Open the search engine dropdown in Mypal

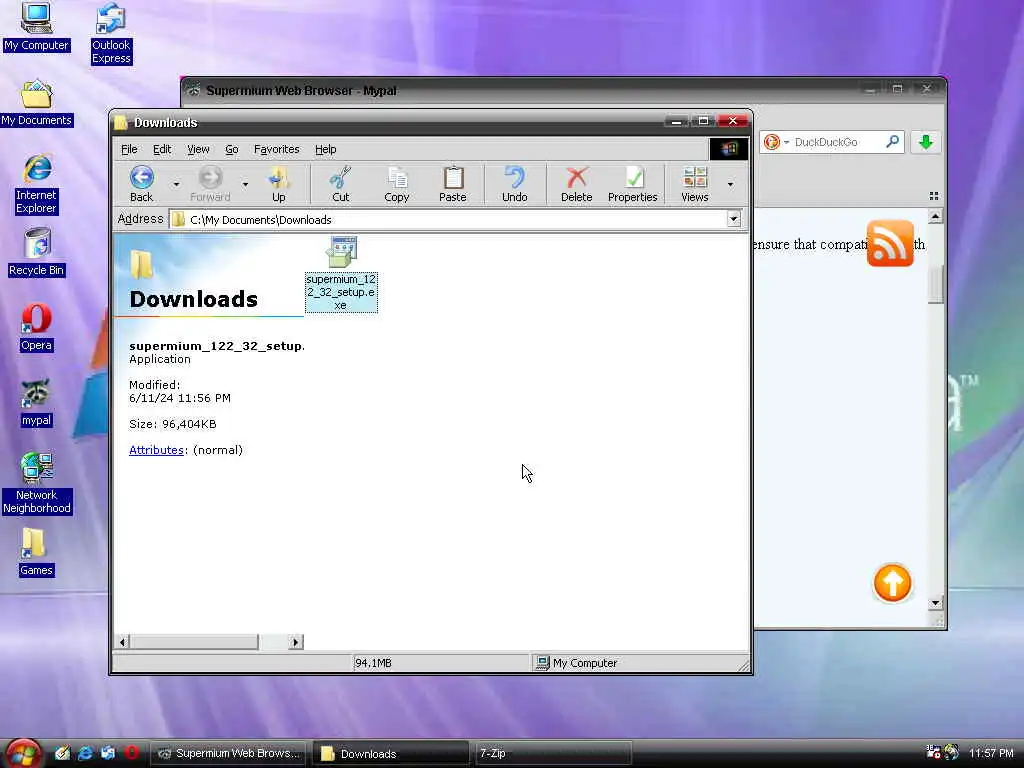786,142
